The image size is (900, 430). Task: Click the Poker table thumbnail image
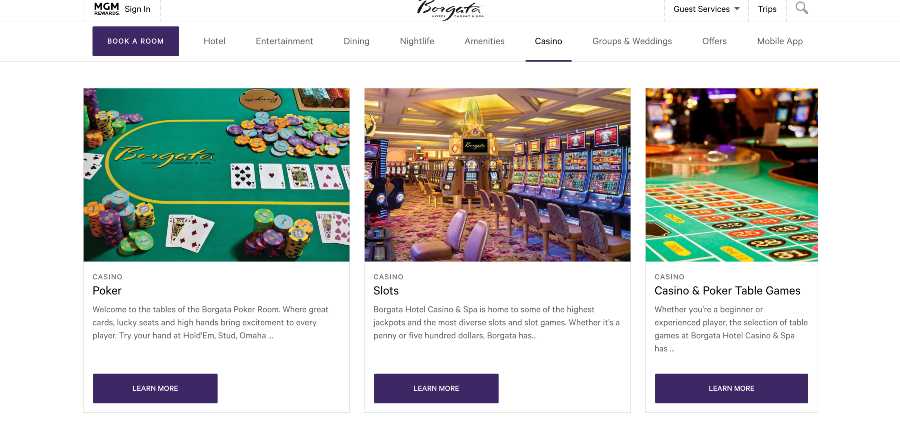tap(216, 175)
